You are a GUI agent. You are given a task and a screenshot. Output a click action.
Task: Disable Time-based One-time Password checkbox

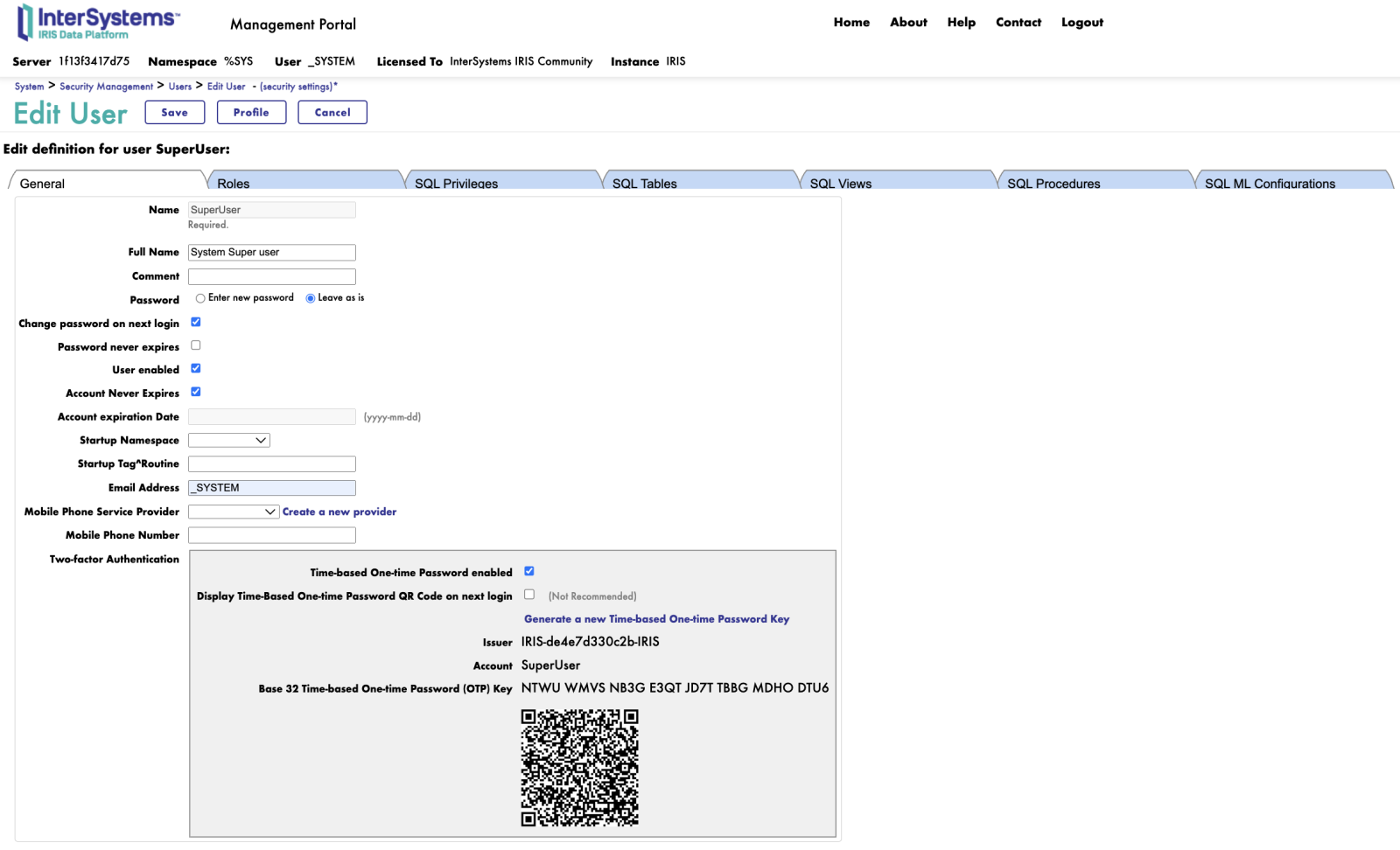[x=529, y=571]
